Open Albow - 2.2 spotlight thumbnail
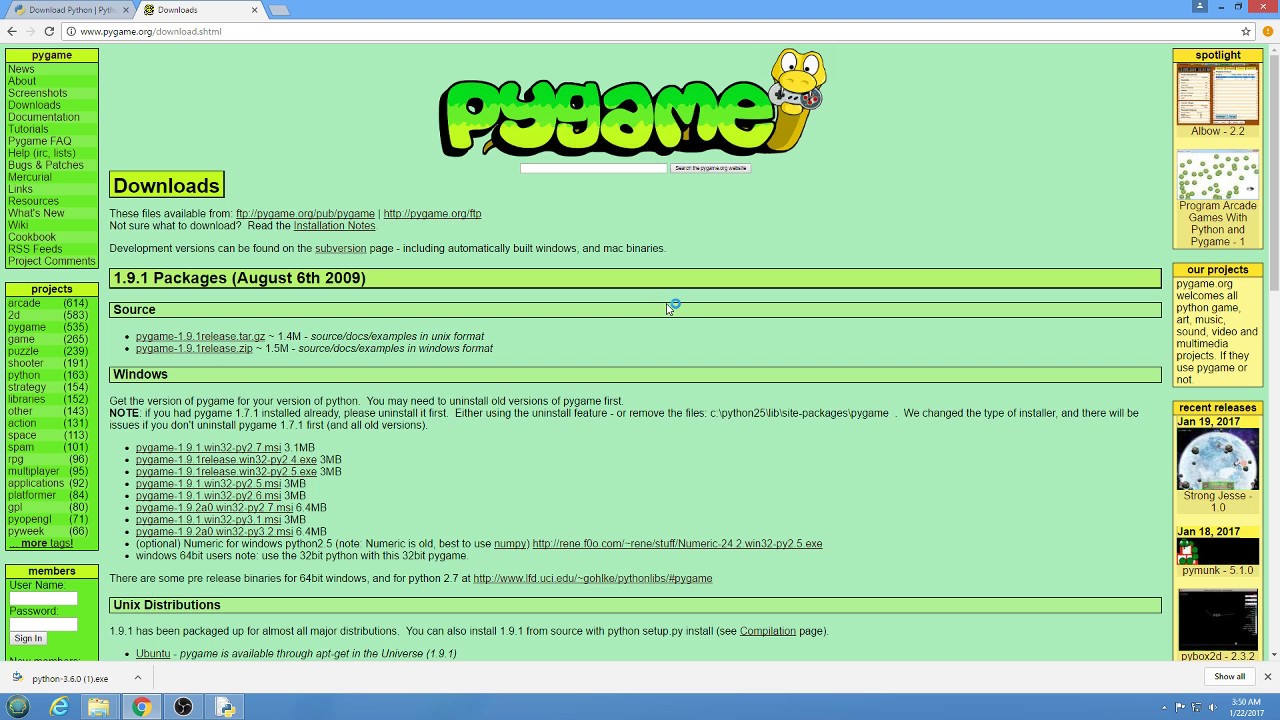Viewport: 1280px width, 720px height. (1217, 94)
